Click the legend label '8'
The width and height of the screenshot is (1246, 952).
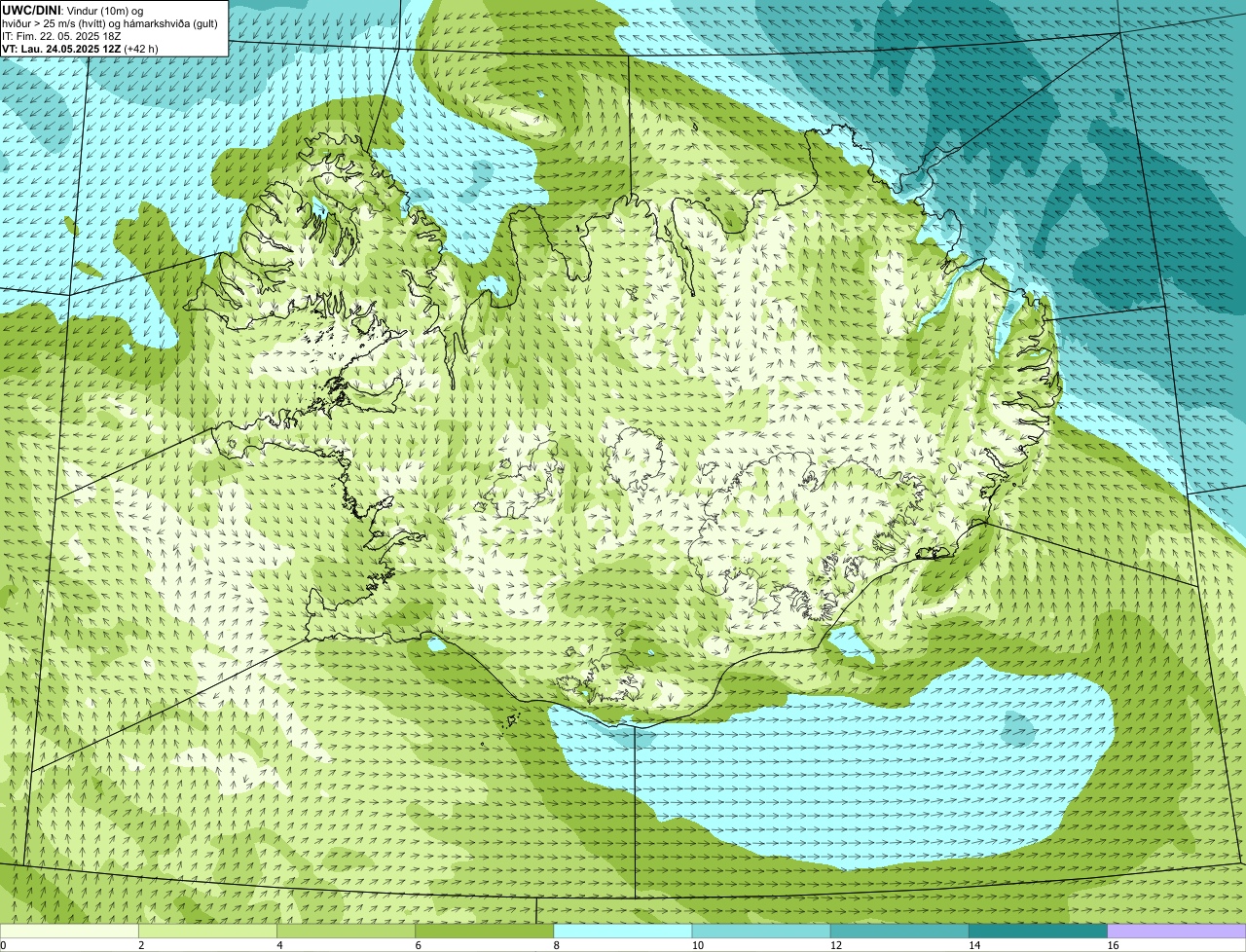pos(556,945)
